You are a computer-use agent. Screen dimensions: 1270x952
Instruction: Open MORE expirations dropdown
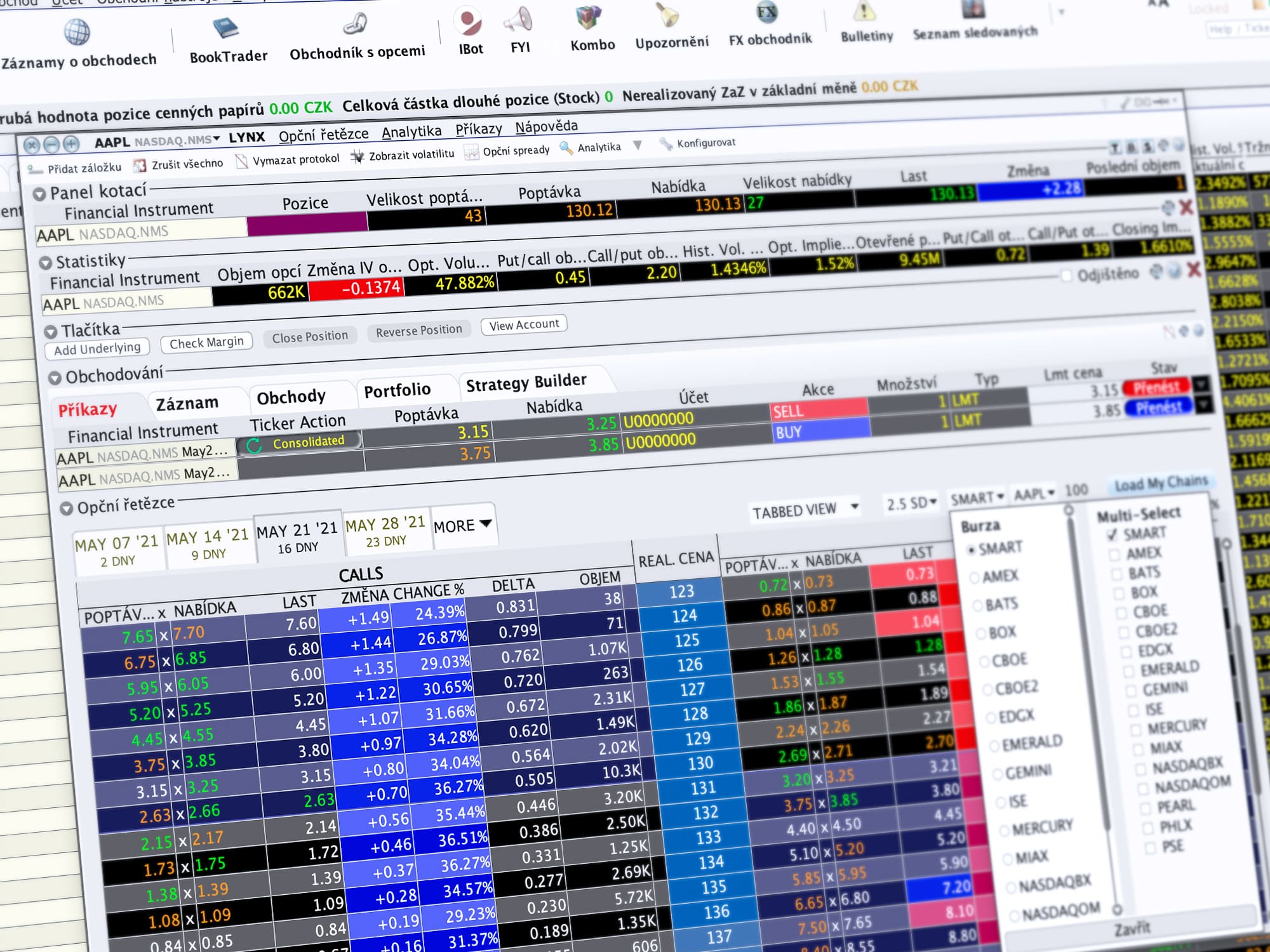pos(463,526)
